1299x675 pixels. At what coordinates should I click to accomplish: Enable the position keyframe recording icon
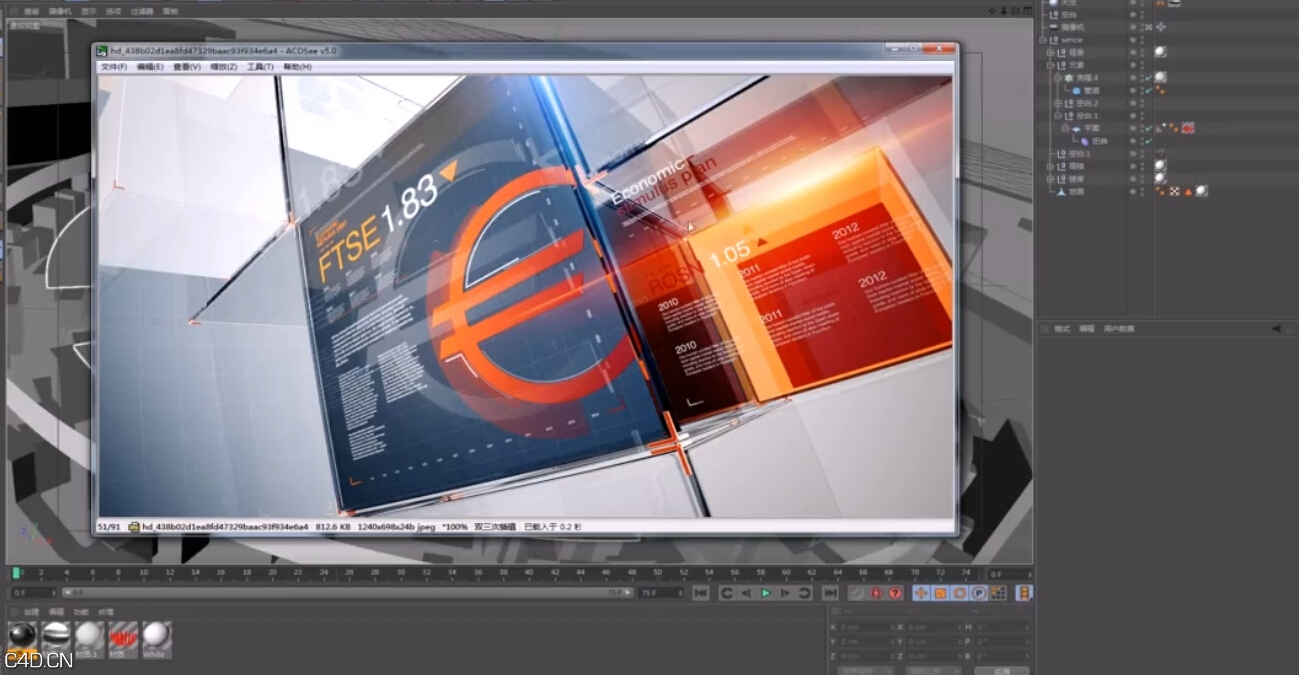[x=921, y=593]
